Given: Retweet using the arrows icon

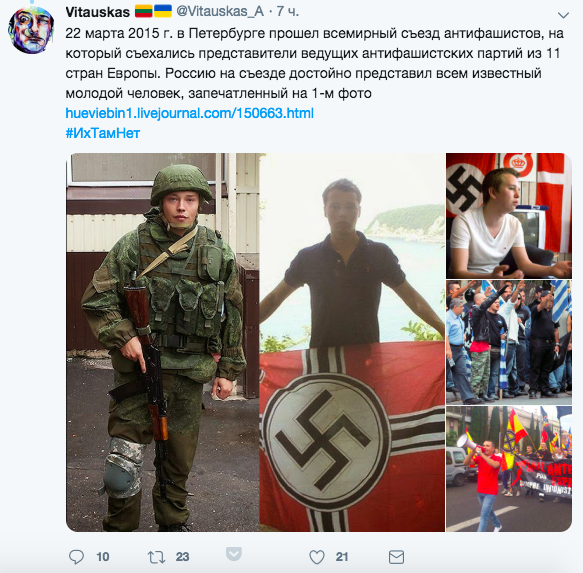Looking at the screenshot, I should pyautogui.click(x=157, y=557).
